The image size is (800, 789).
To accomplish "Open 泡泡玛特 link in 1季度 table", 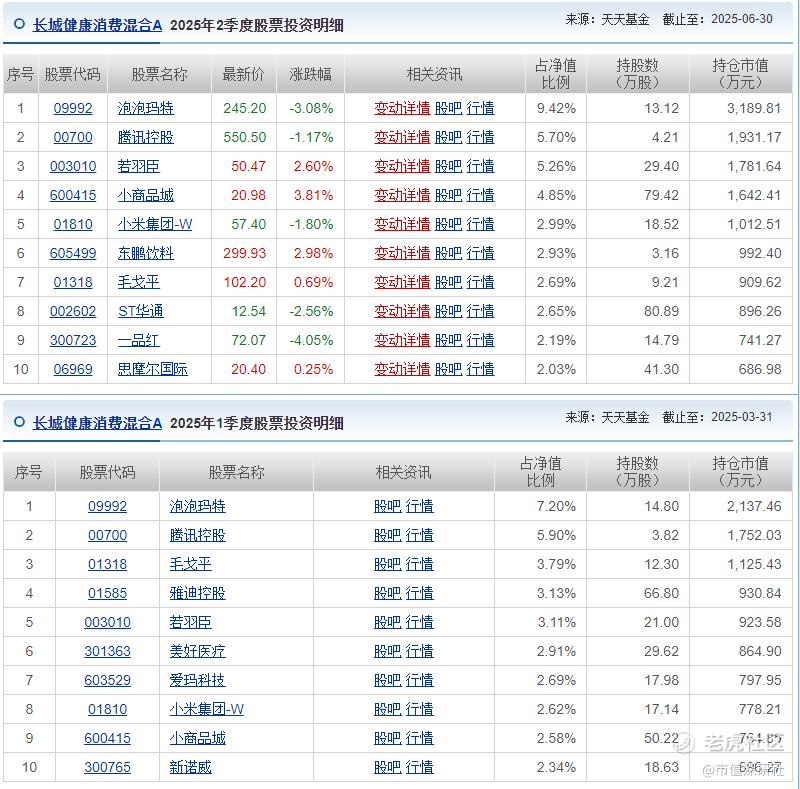I will 197,507.
